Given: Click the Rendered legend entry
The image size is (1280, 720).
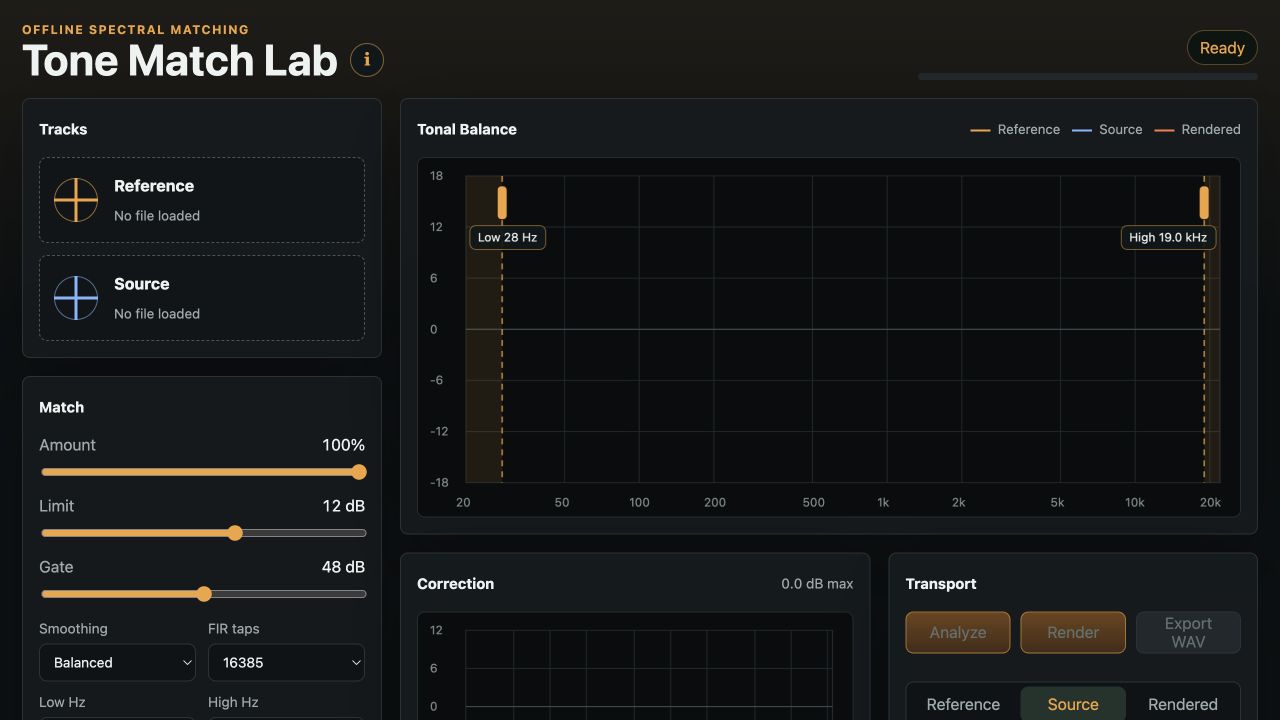Looking at the screenshot, I should coord(1197,129).
